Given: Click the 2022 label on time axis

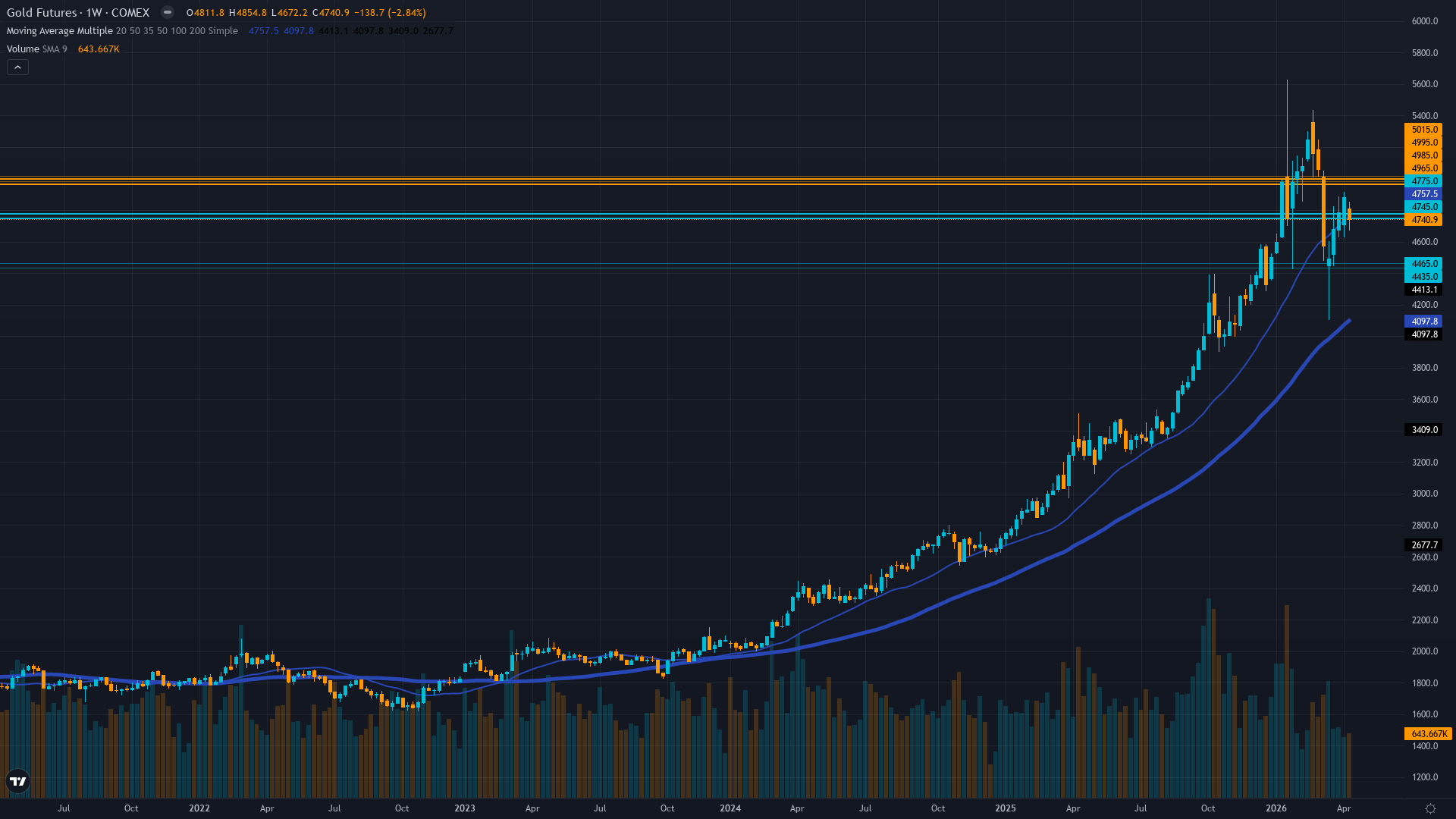Looking at the screenshot, I should tap(199, 808).
